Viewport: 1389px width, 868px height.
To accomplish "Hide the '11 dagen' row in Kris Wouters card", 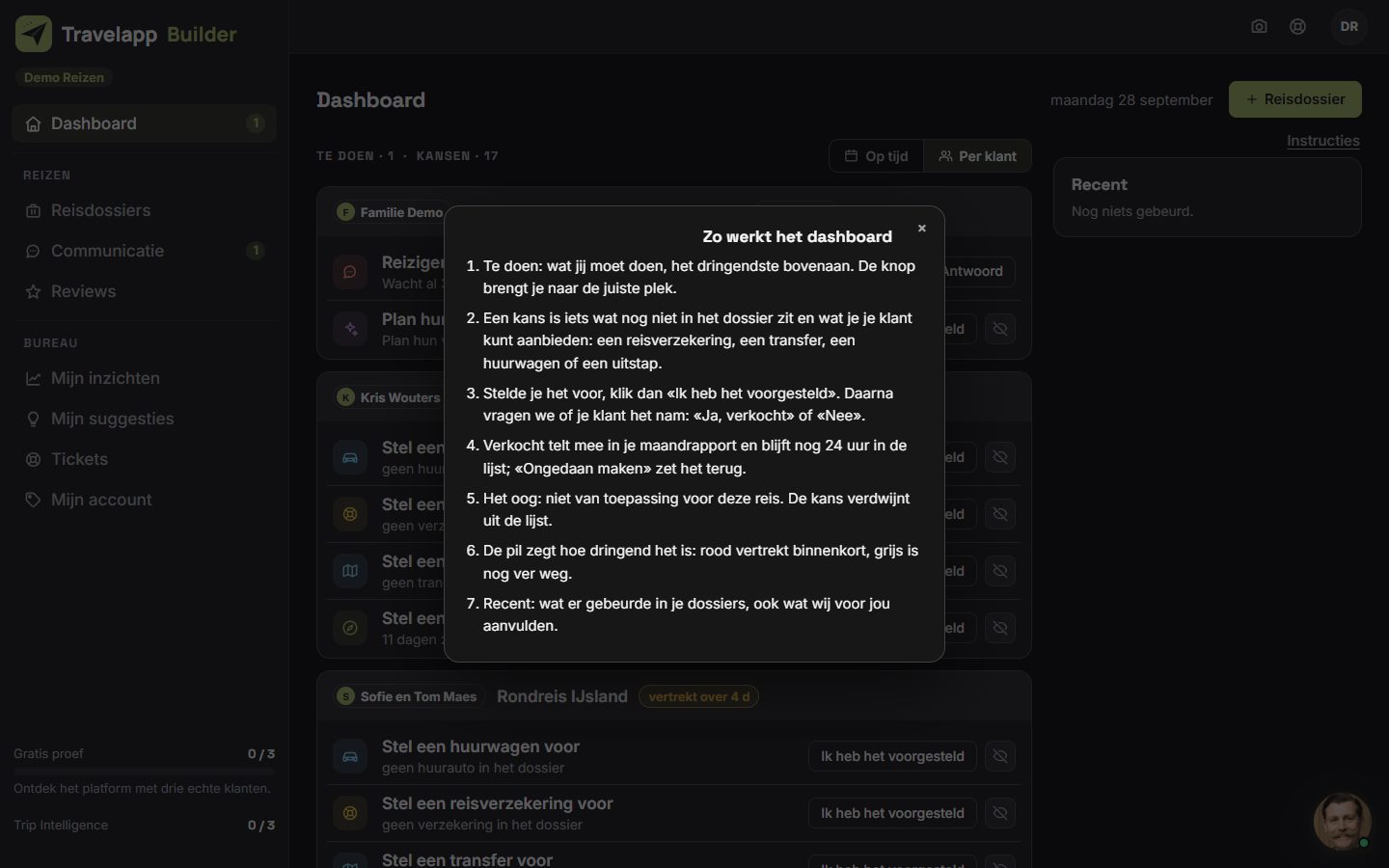I will pos(1000,628).
